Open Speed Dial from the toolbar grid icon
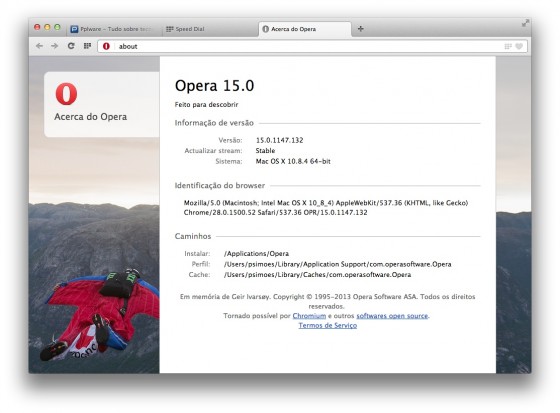The height and width of the screenshot is (413, 560). pyautogui.click(x=88, y=46)
